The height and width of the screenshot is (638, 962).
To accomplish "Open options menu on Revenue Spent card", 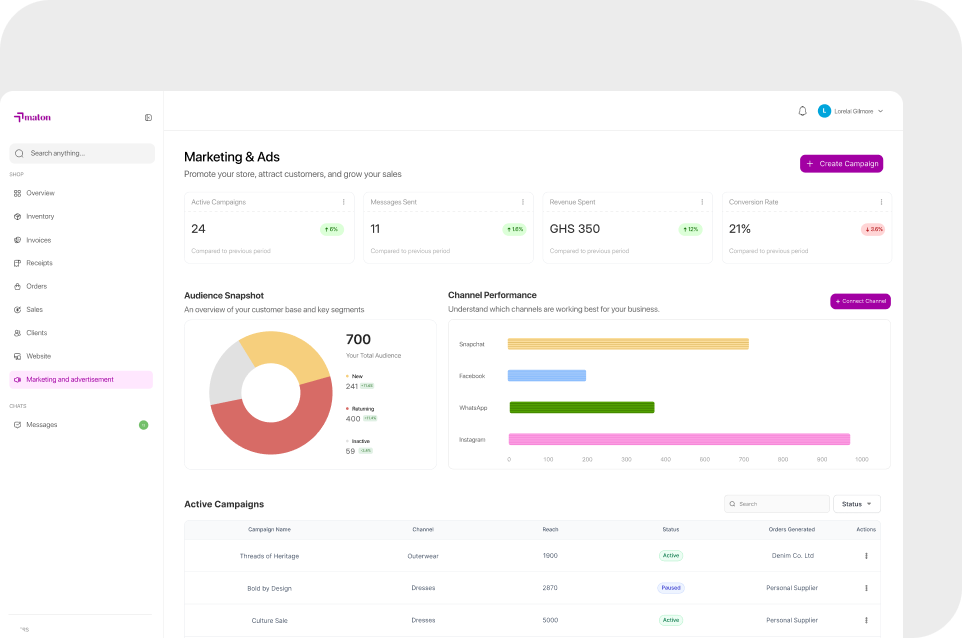I will [x=702, y=202].
